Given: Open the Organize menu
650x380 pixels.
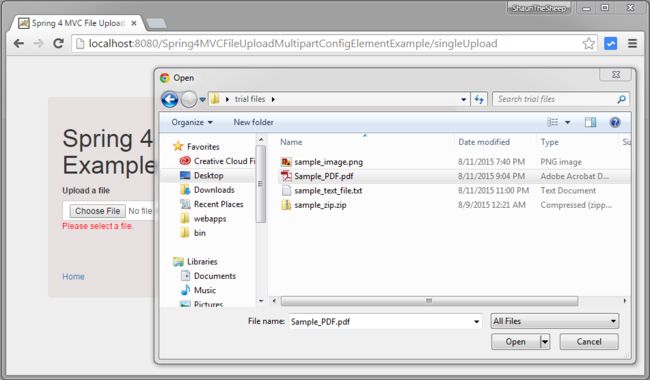Looking at the screenshot, I should point(192,122).
